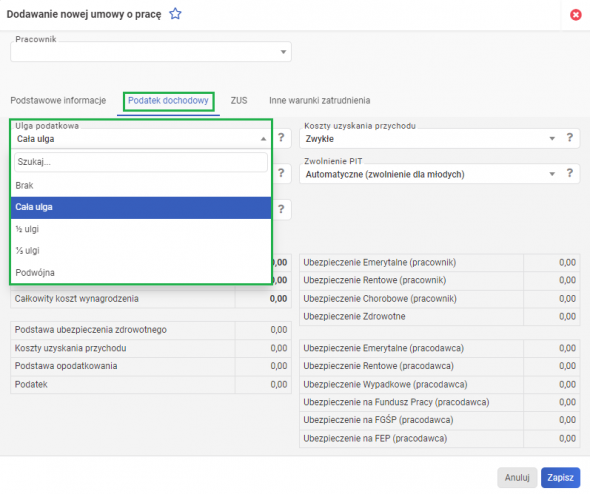Viewport: 590px width, 494px height.
Task: Mark the dialog as favorite with the star icon
Action: pos(175,14)
